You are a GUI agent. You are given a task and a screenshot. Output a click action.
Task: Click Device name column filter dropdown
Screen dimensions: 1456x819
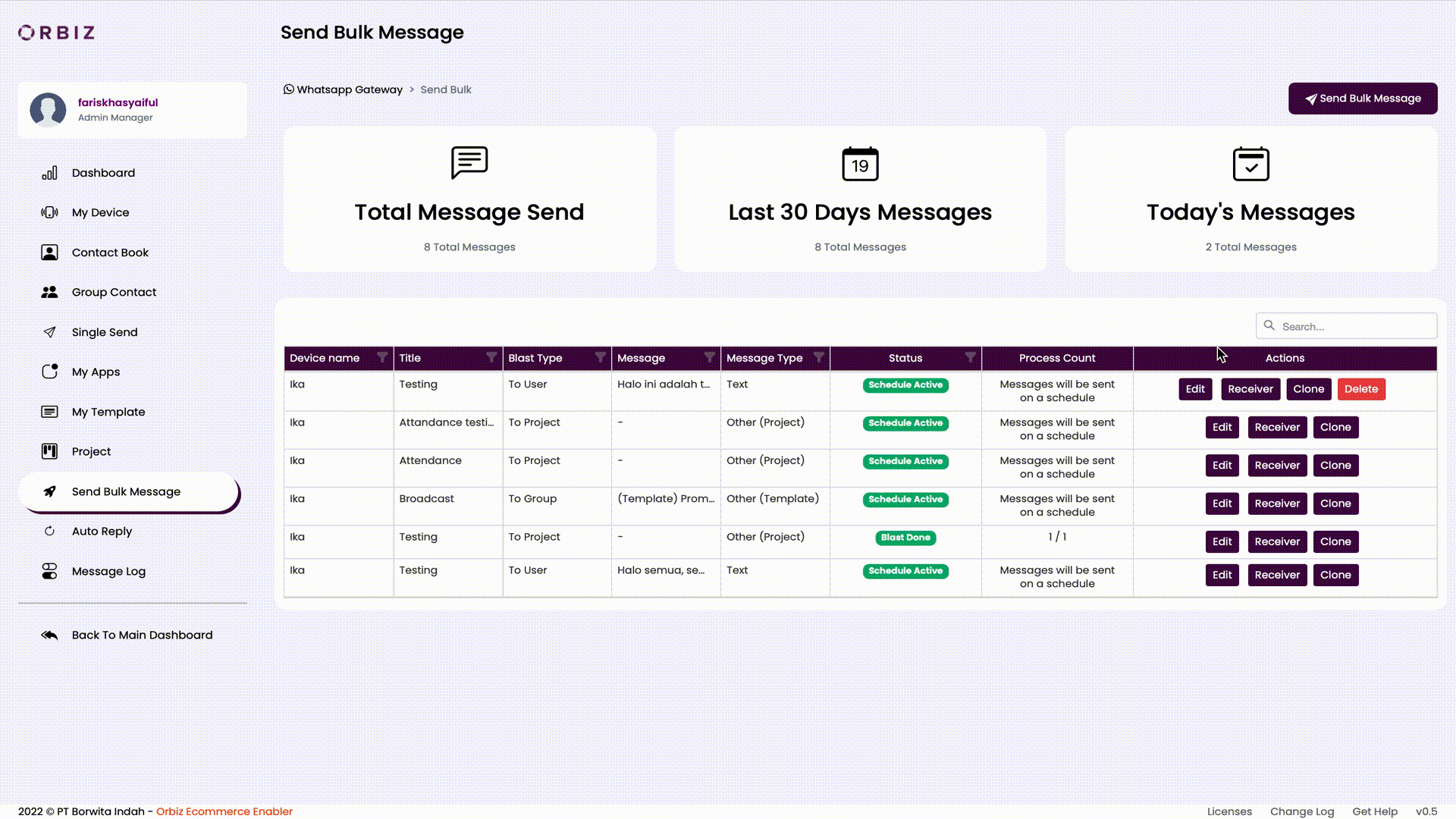click(381, 357)
